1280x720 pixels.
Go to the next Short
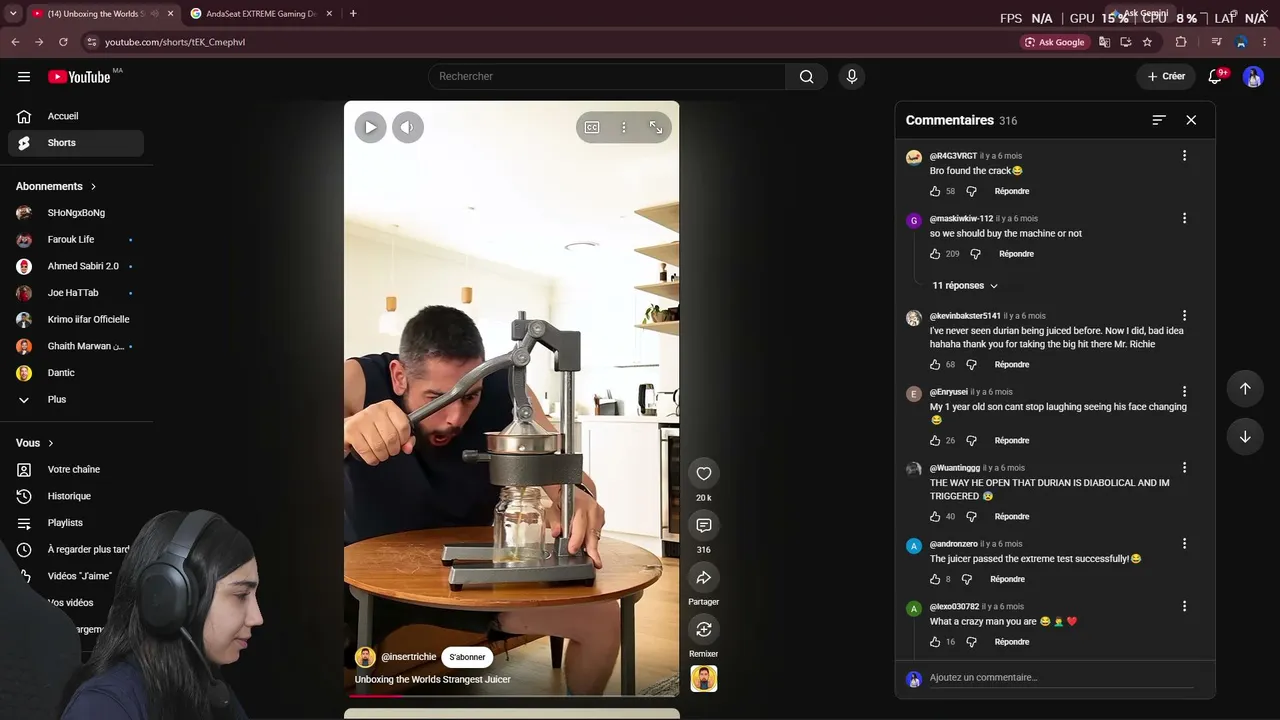tap(1245, 437)
